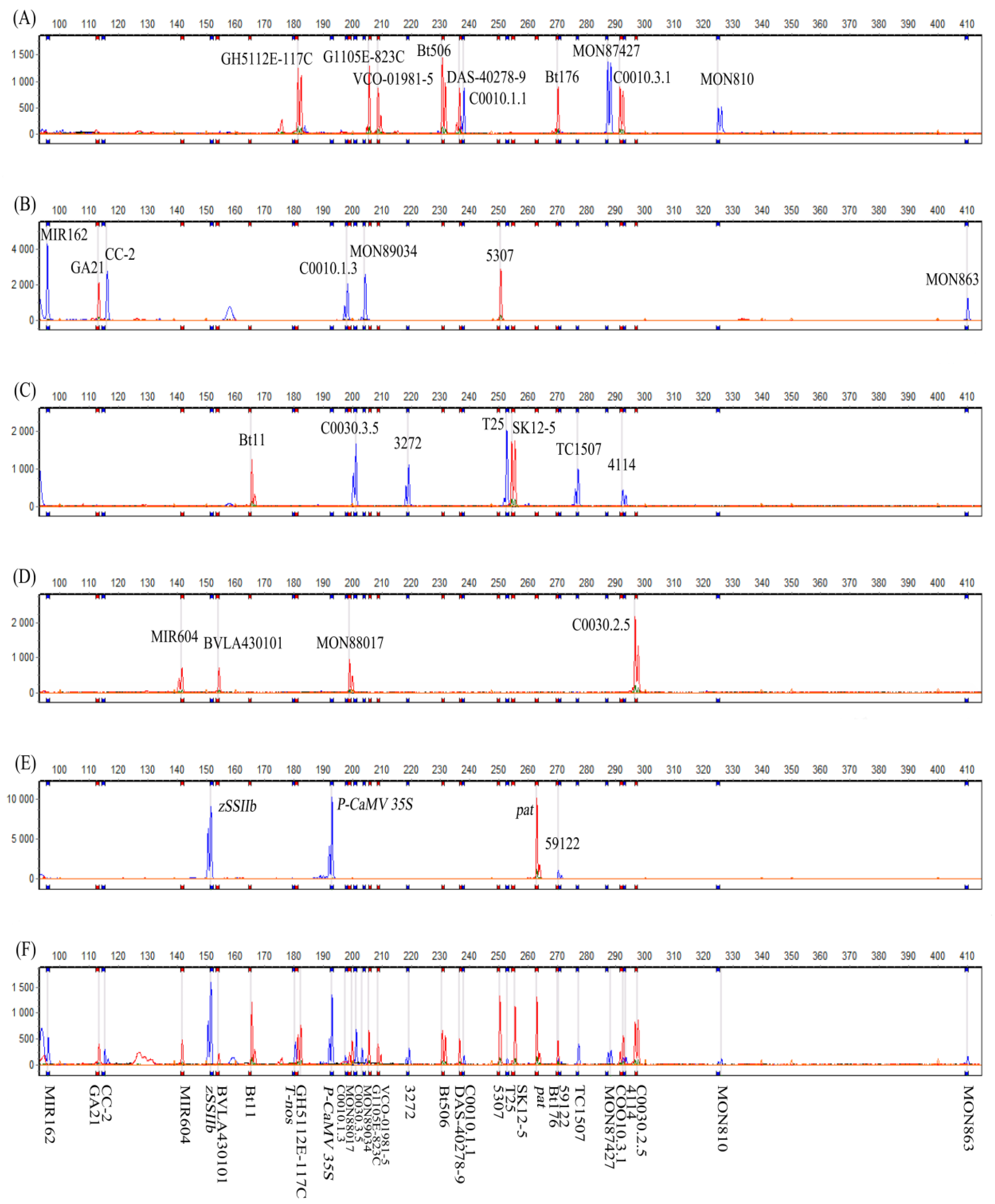Select the 59122 label in panel E

pos(562,843)
